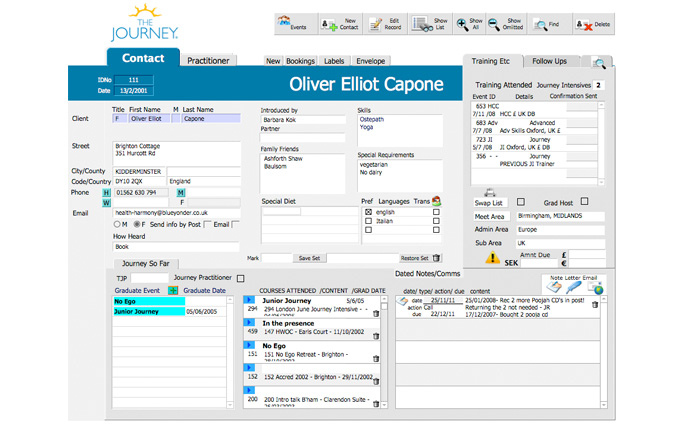Viewport: 688px width, 425px height.
Task: Open the Follow Ups tab
Action: click(x=549, y=61)
